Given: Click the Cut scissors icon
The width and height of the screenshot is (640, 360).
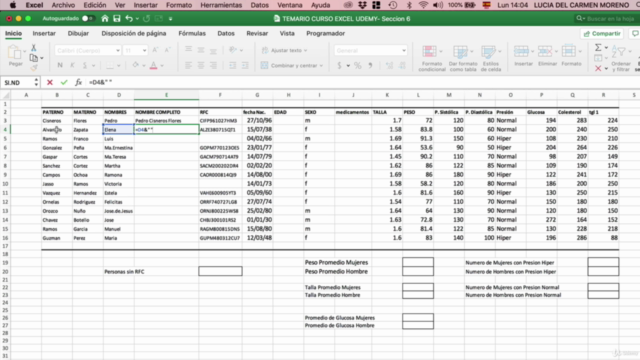Looking at the screenshot, I should point(34,48).
